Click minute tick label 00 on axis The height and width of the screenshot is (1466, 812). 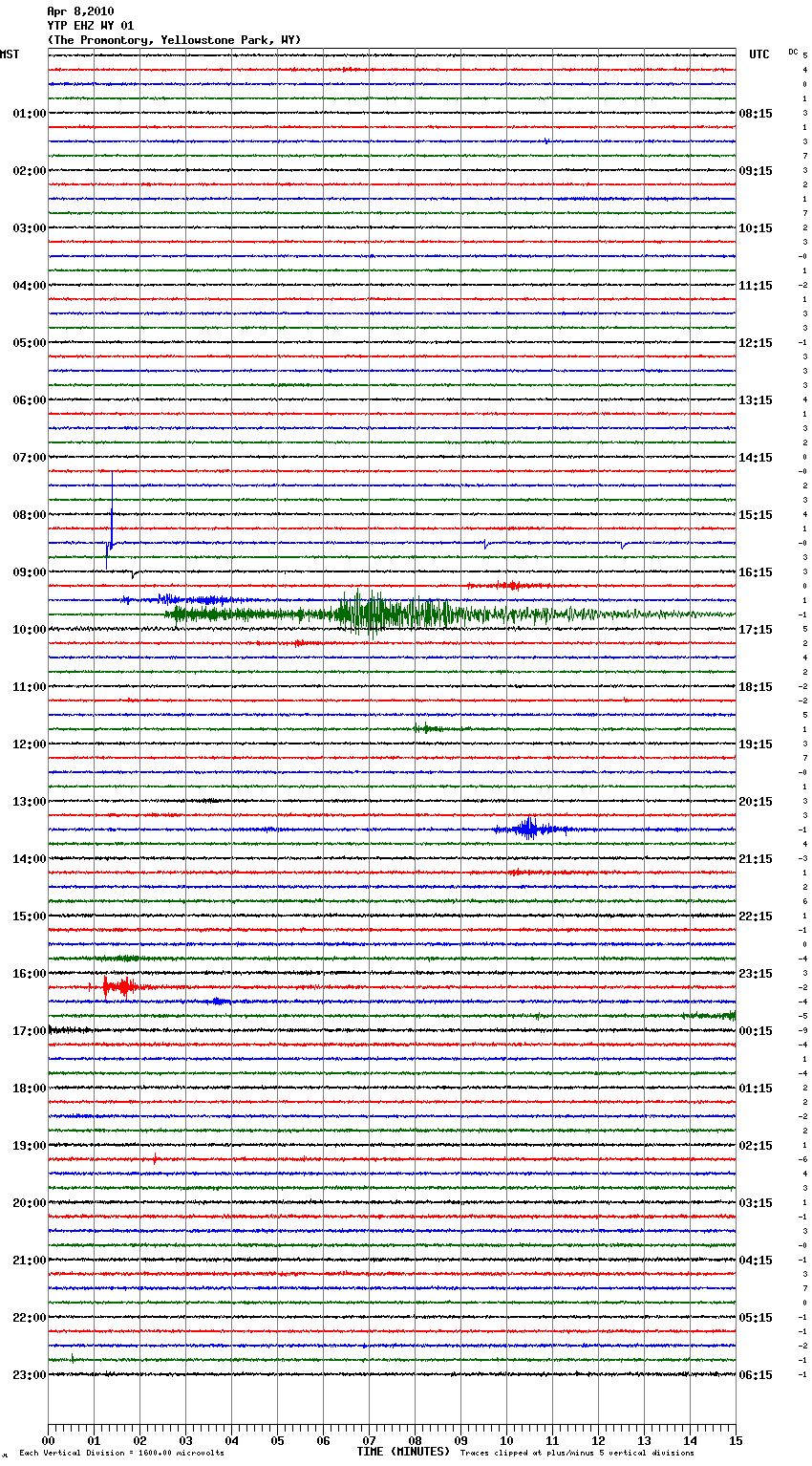tap(48, 1440)
